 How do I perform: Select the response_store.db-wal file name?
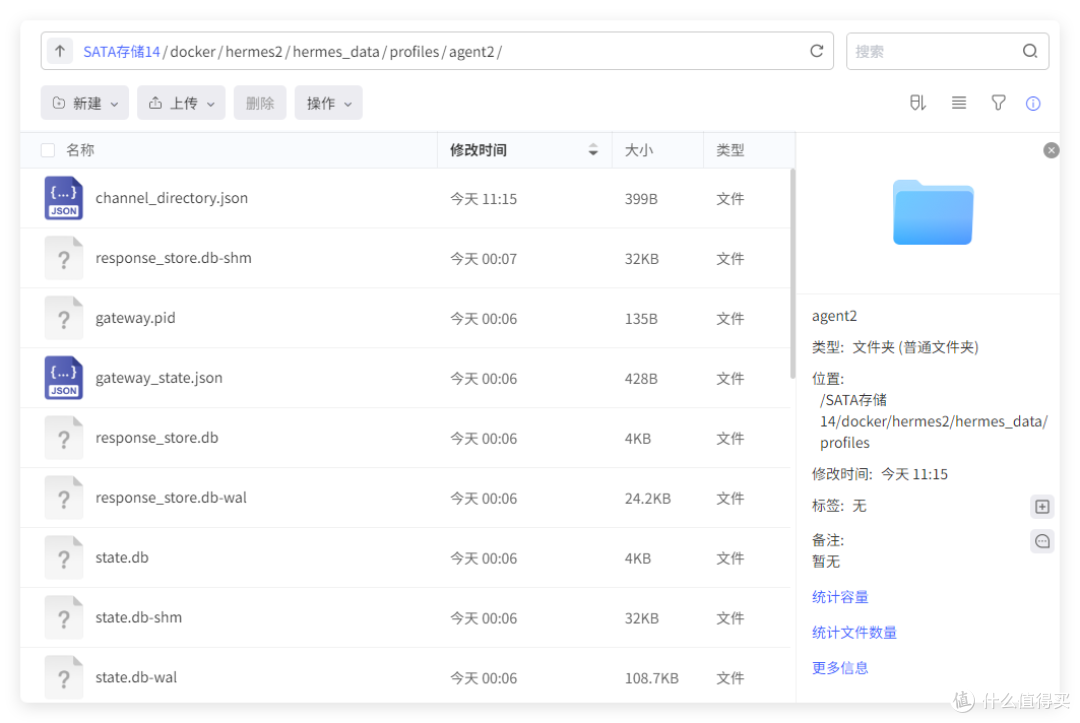point(171,498)
